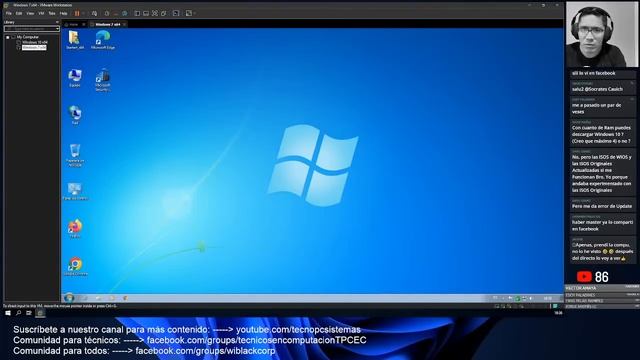Switch to the Windows 7 x64 tab
The width and height of the screenshot is (640, 360).
107,24
